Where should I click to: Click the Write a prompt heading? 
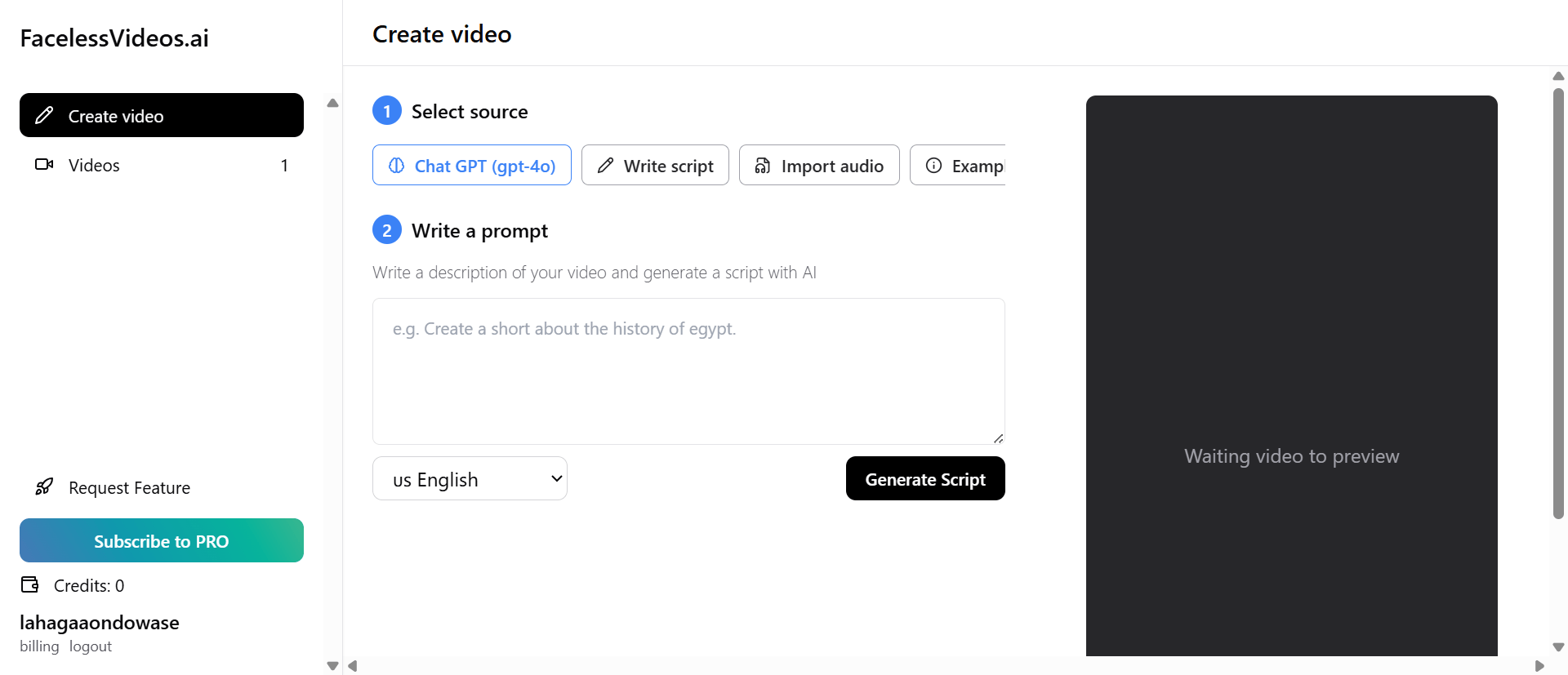[479, 231]
